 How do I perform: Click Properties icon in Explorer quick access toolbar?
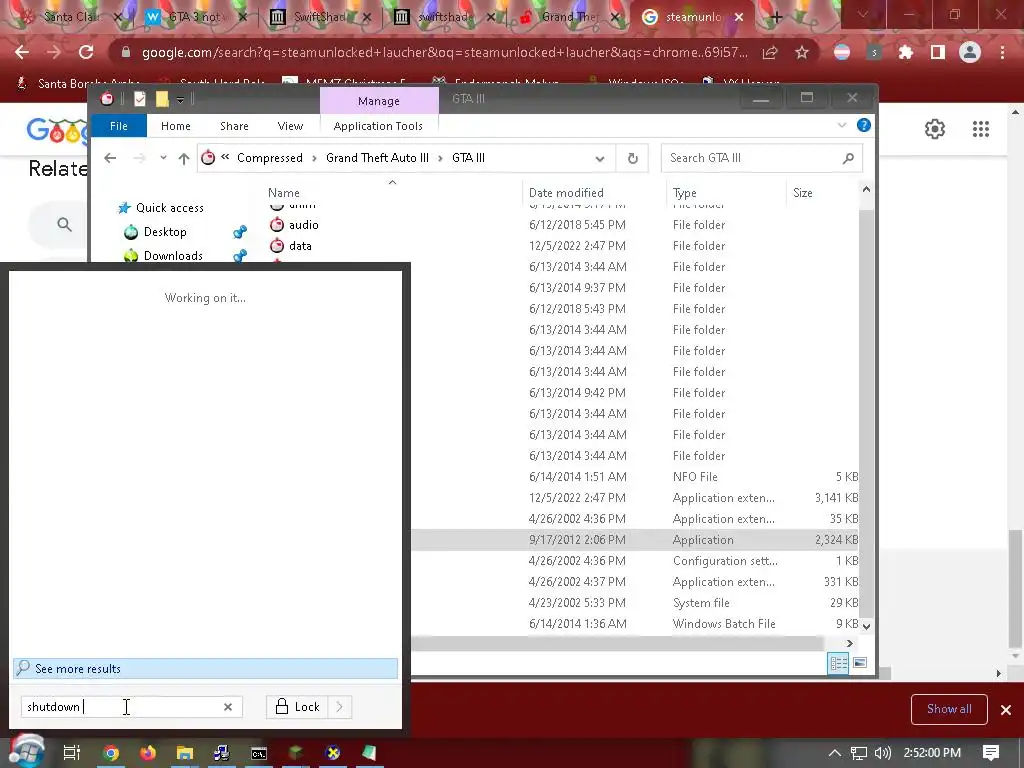point(139,99)
